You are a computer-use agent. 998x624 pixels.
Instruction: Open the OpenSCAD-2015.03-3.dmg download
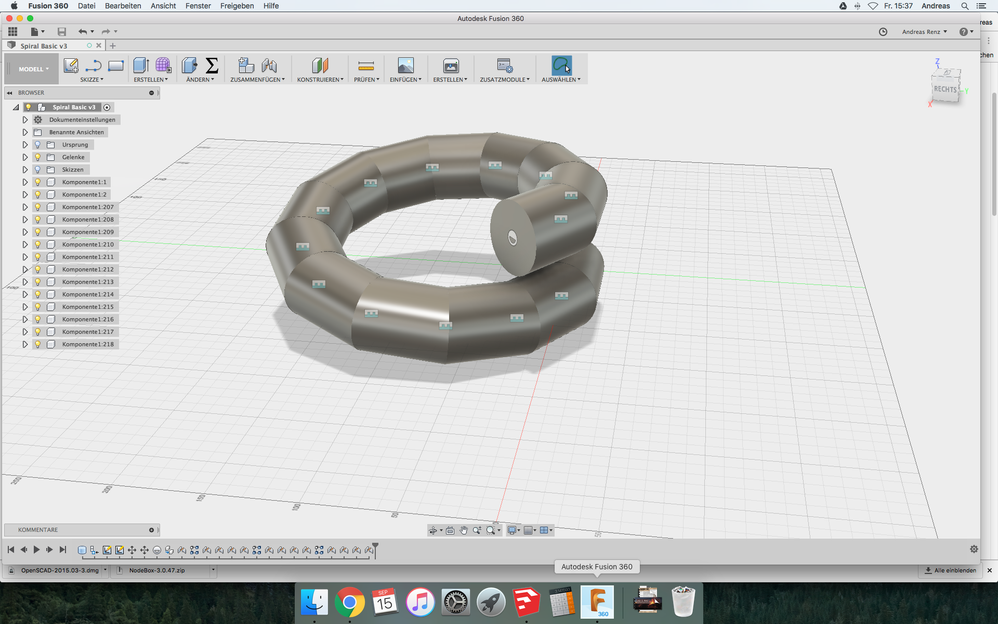coord(59,571)
